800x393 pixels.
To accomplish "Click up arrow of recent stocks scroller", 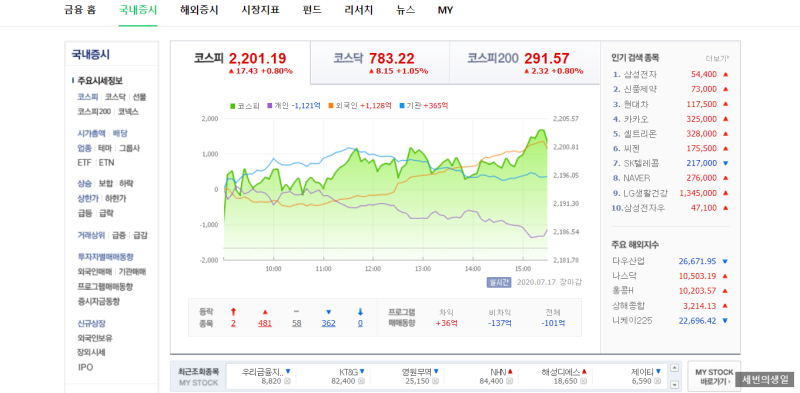I will (x=674, y=368).
